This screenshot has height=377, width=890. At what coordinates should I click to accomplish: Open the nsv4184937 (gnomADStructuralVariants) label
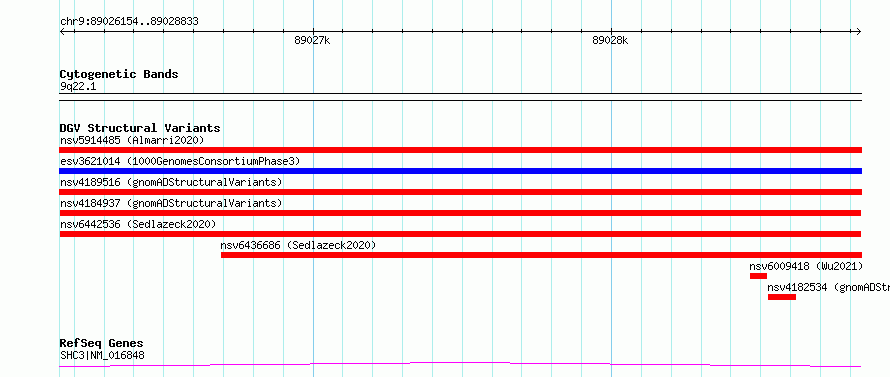171,203
